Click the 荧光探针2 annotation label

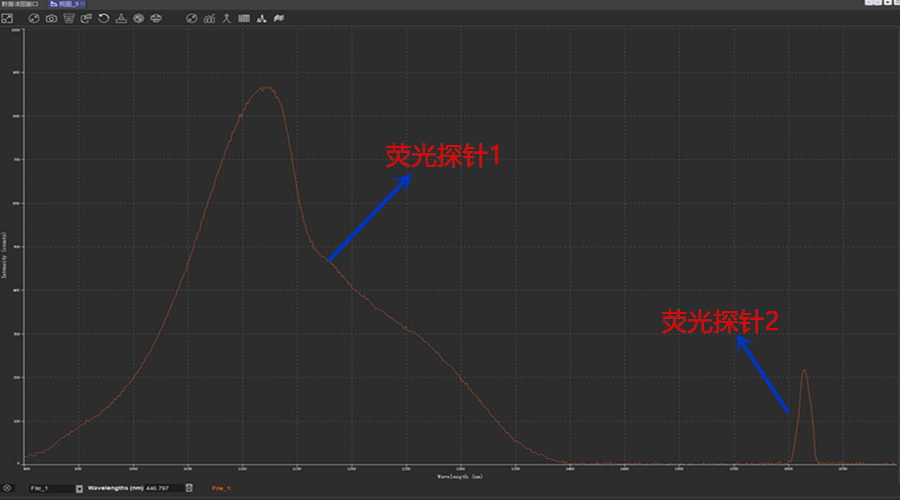[x=720, y=321]
